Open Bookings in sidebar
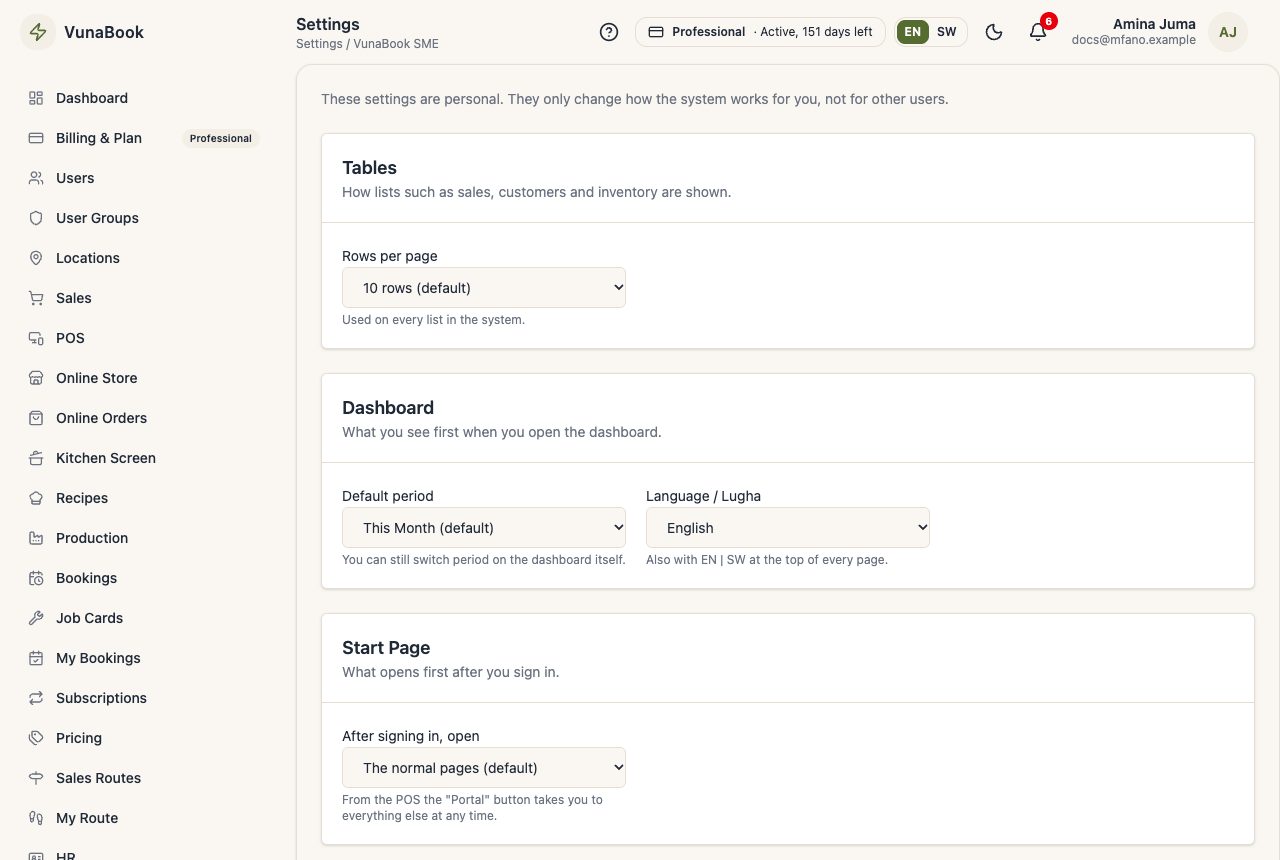1280x860 pixels. point(144,578)
